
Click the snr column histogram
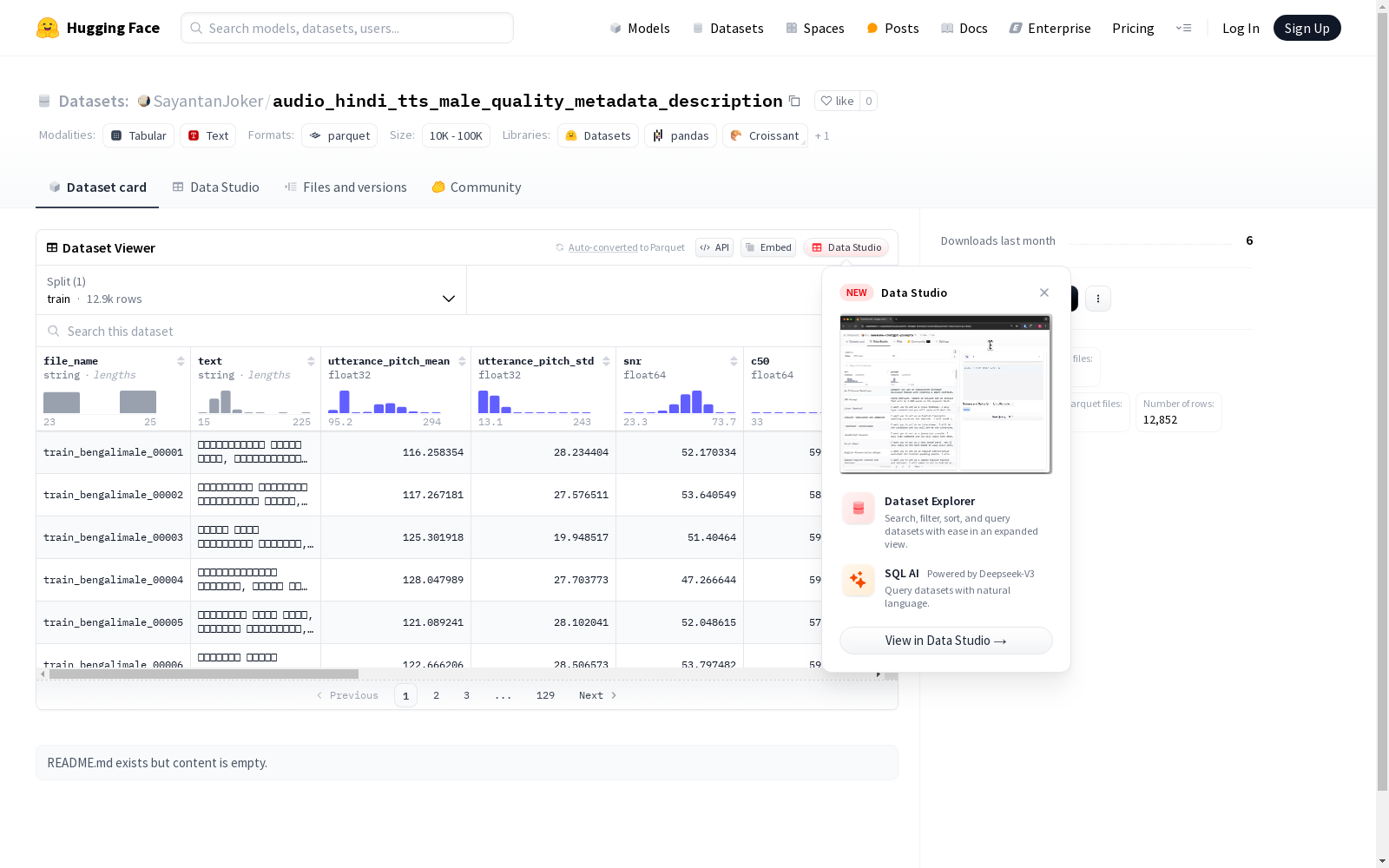[x=680, y=402]
